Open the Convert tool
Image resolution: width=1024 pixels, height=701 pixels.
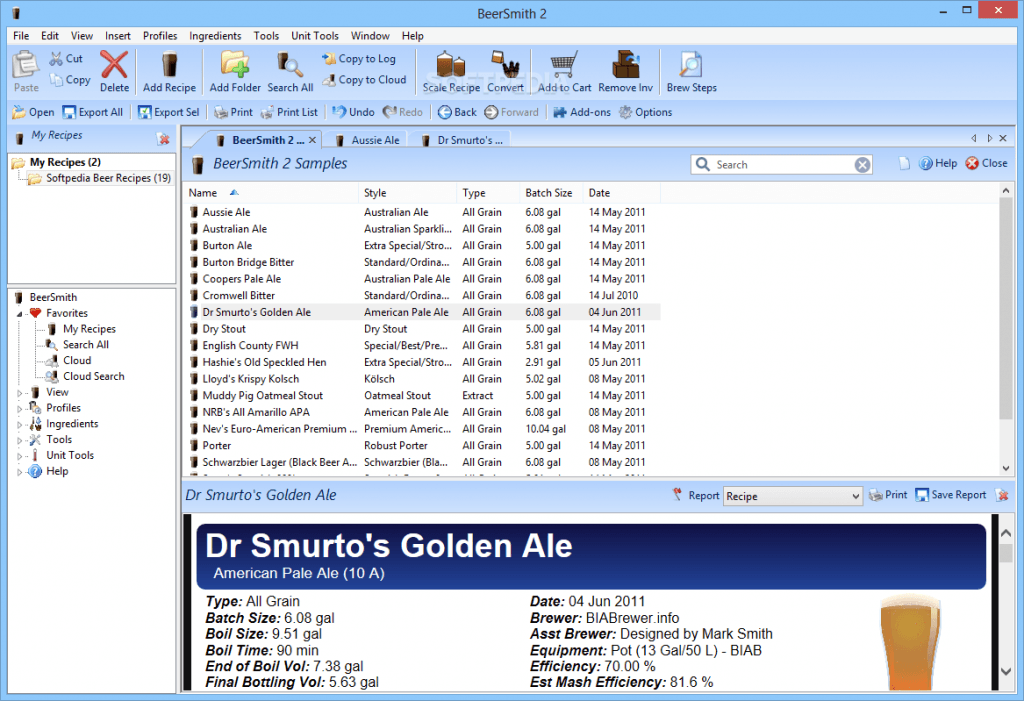506,70
